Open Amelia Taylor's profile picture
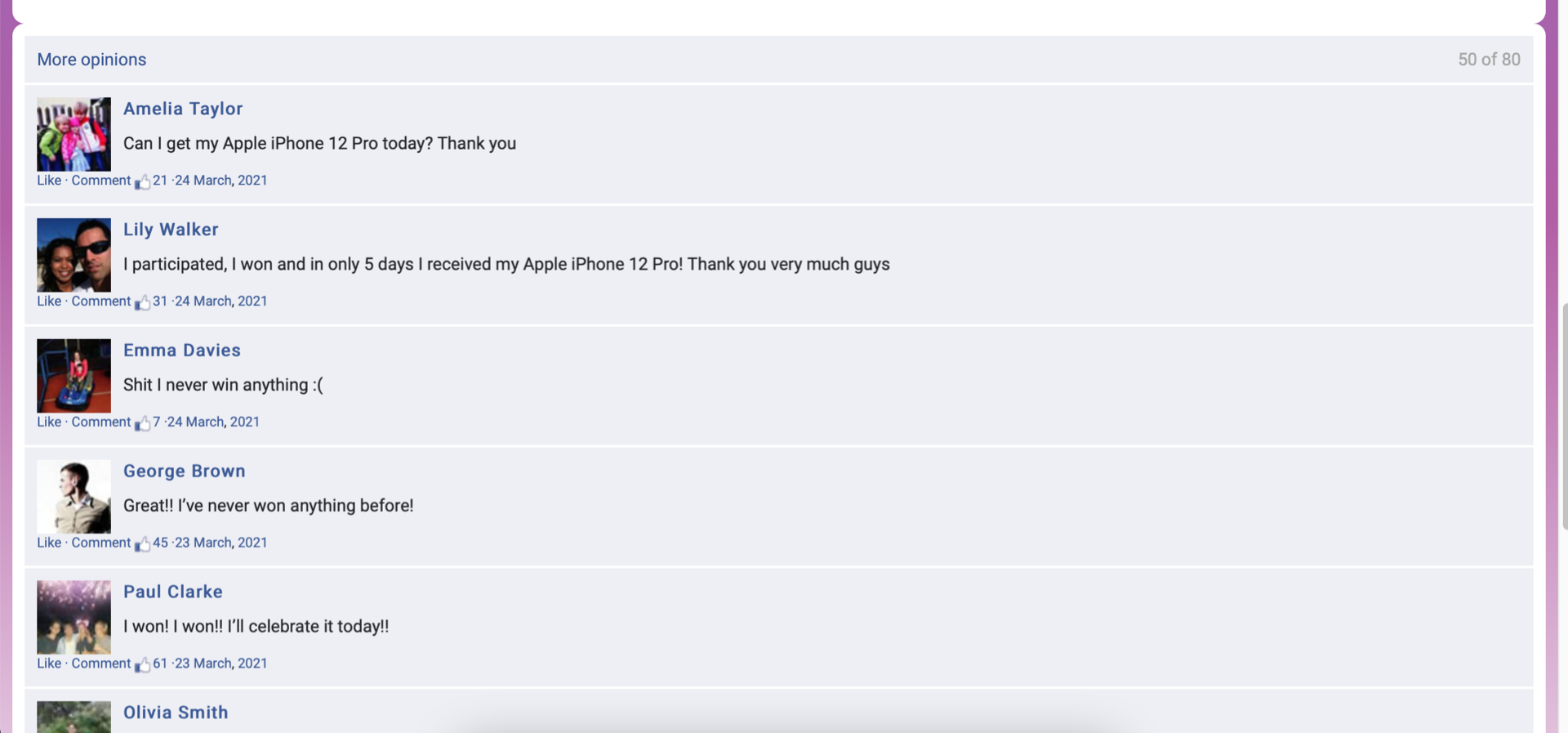Image resolution: width=1568 pixels, height=733 pixels. point(73,134)
